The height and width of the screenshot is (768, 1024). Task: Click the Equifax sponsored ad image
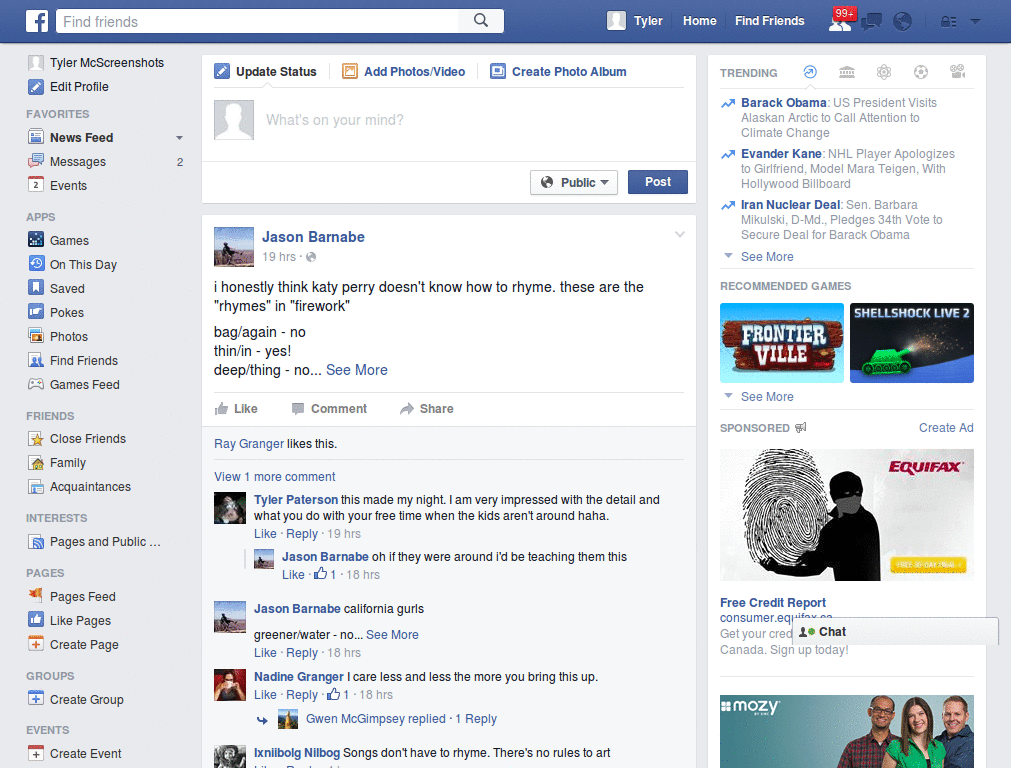847,515
